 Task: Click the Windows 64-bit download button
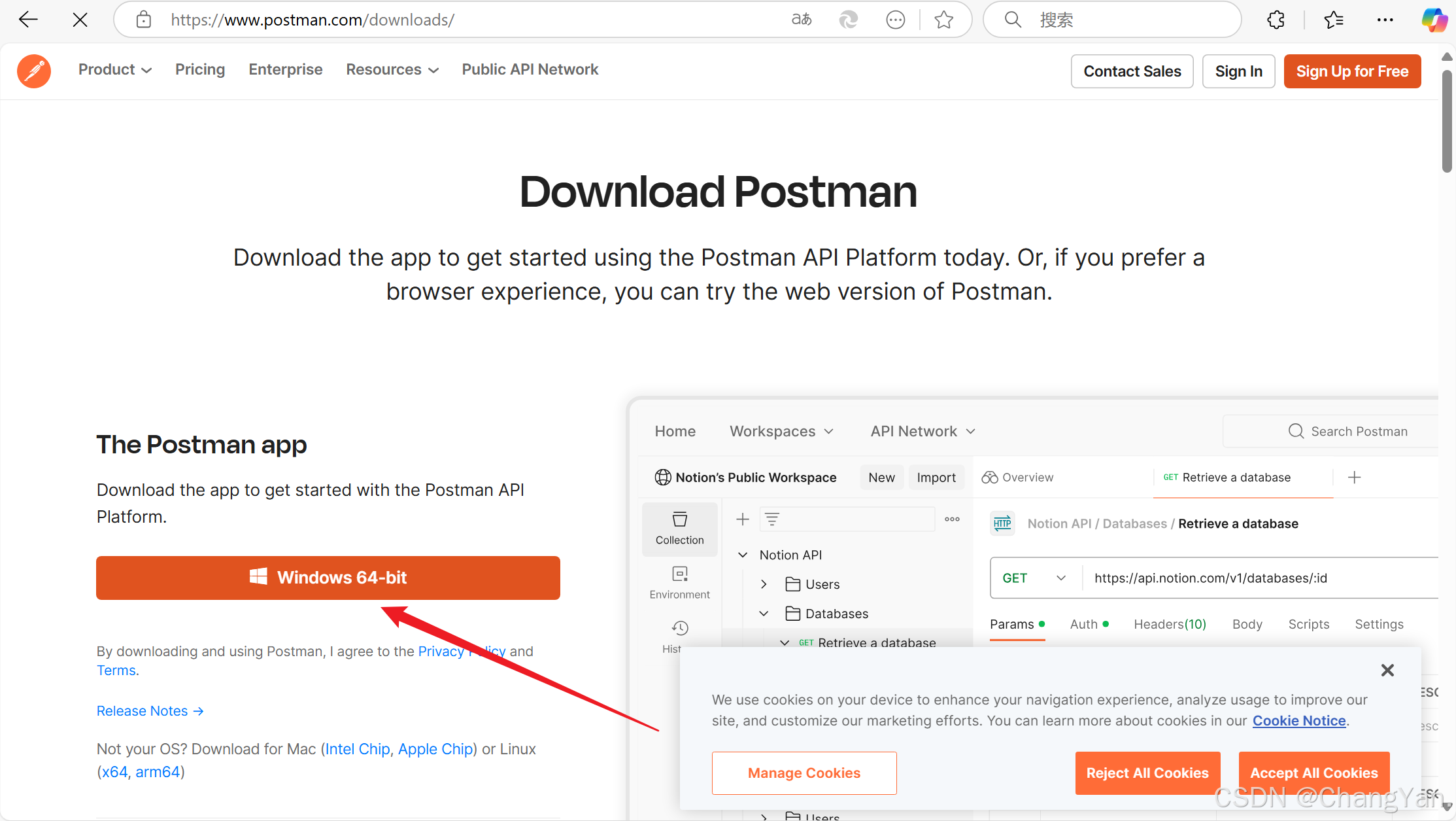click(x=328, y=577)
